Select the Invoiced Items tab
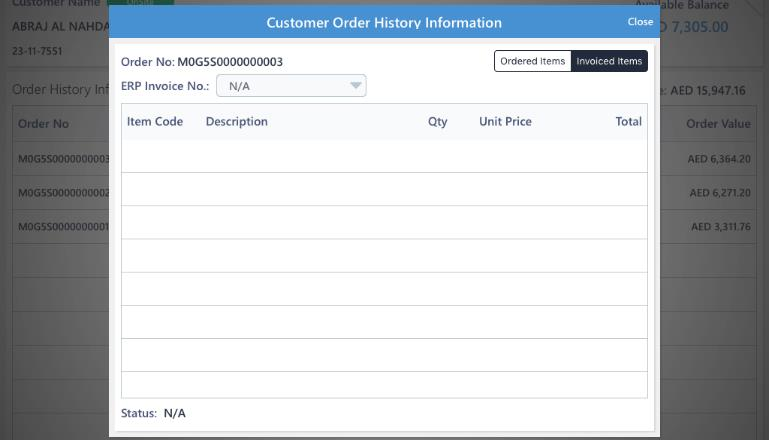The width and height of the screenshot is (769, 440). coord(609,61)
